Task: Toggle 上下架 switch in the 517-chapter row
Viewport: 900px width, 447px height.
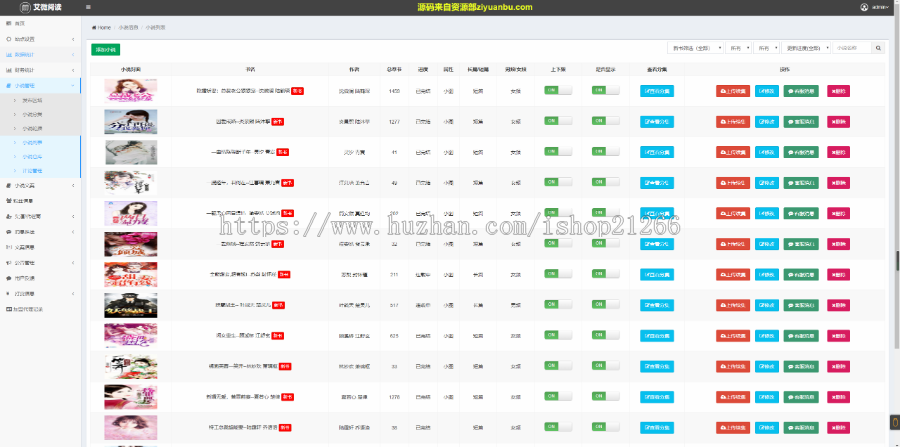Action: tap(558, 304)
